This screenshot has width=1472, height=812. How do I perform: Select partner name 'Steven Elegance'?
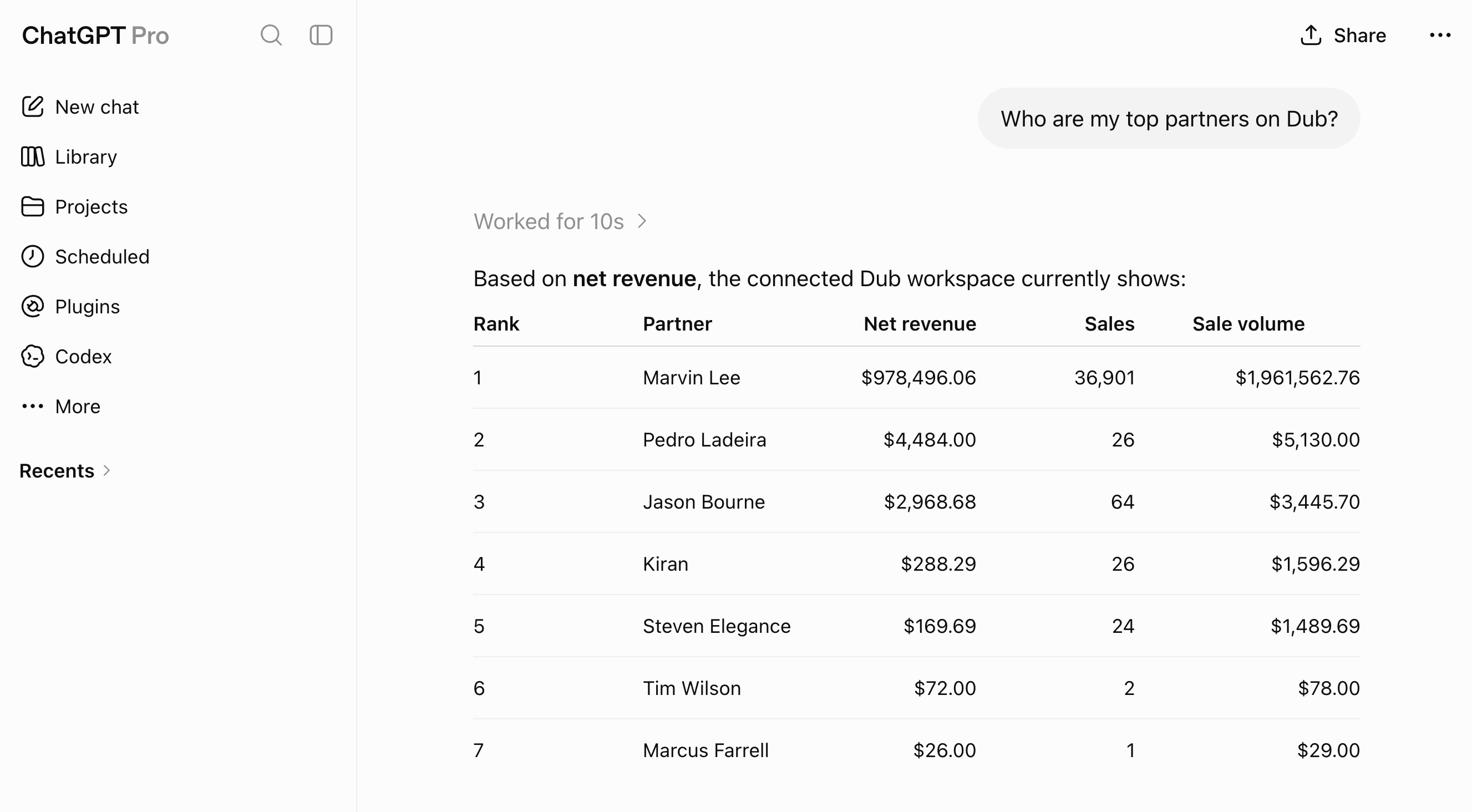tap(717, 626)
